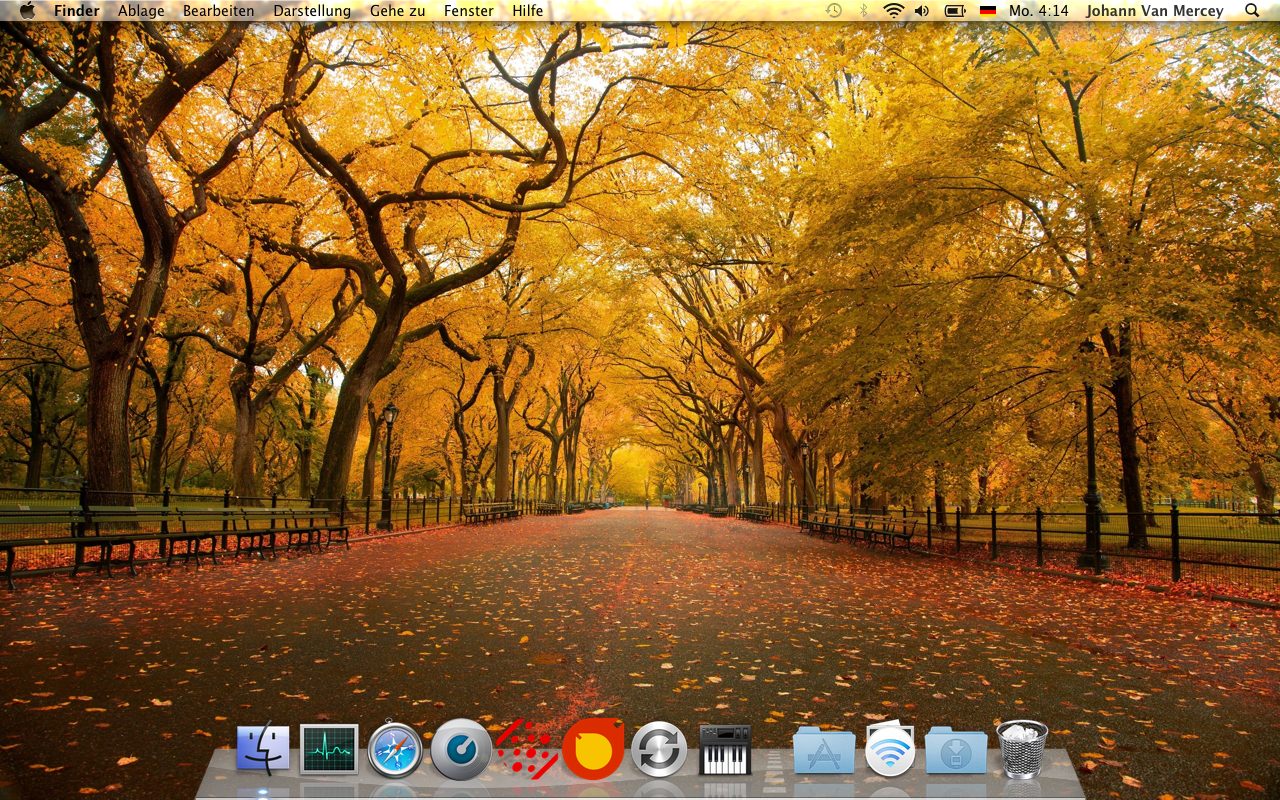The height and width of the screenshot is (800, 1280).
Task: Click the Johann Van Mercey user menu
Action: [x=1154, y=10]
